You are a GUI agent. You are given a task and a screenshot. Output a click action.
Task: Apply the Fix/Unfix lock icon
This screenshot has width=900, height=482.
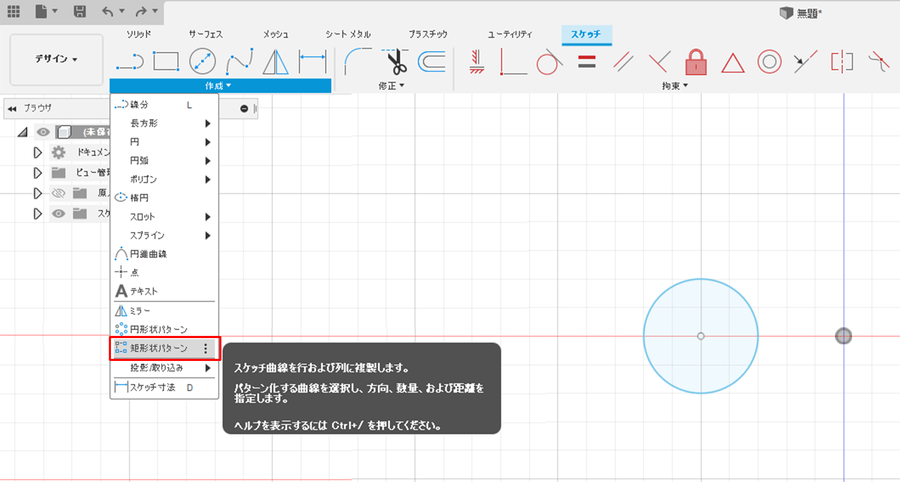tap(696, 61)
